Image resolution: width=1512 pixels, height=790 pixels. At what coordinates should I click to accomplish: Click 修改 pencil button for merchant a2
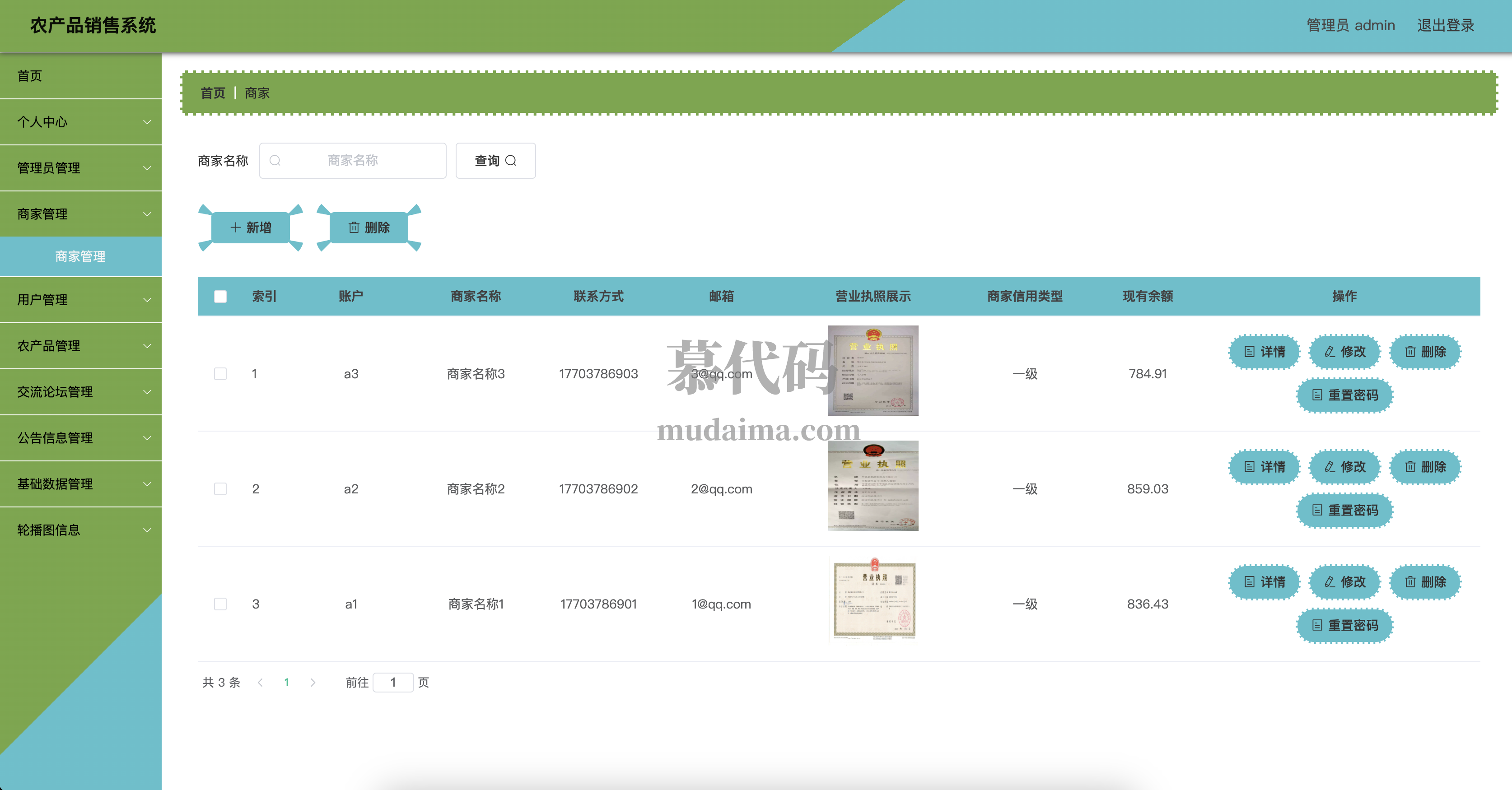tap(1345, 467)
